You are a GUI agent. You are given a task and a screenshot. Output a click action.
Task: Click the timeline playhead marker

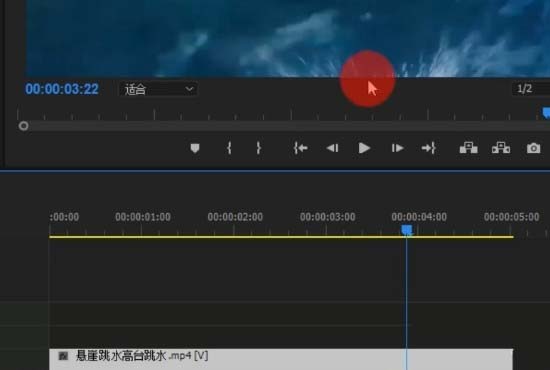coord(407,230)
